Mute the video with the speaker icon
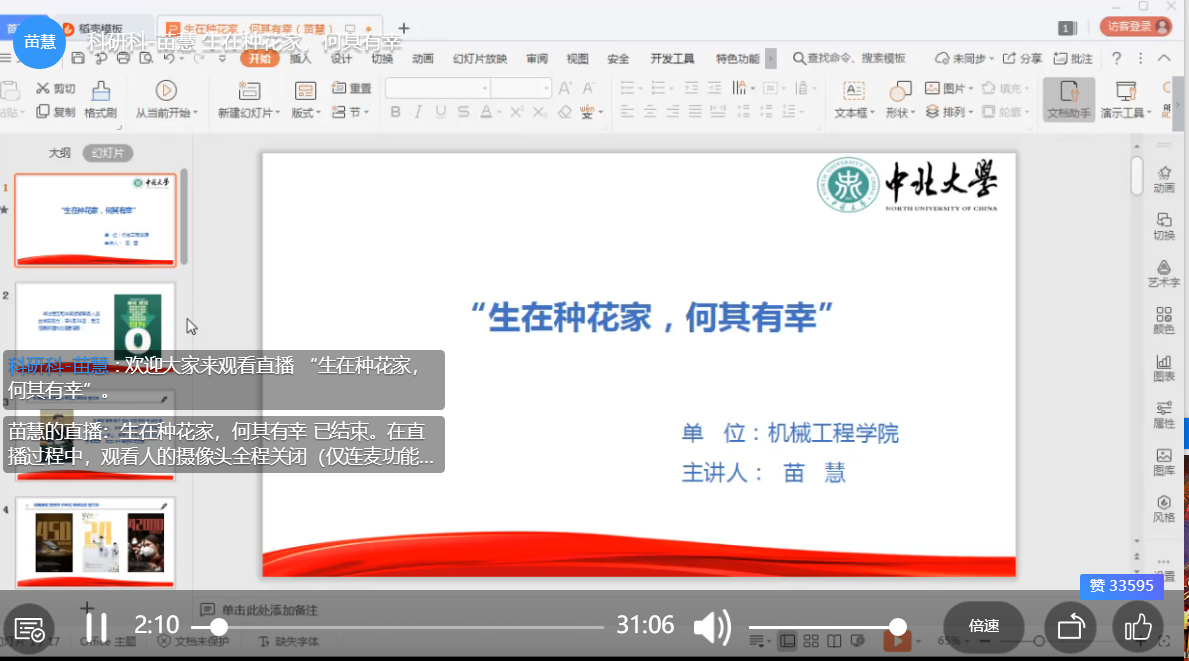The height and width of the screenshot is (661, 1189). (x=711, y=627)
